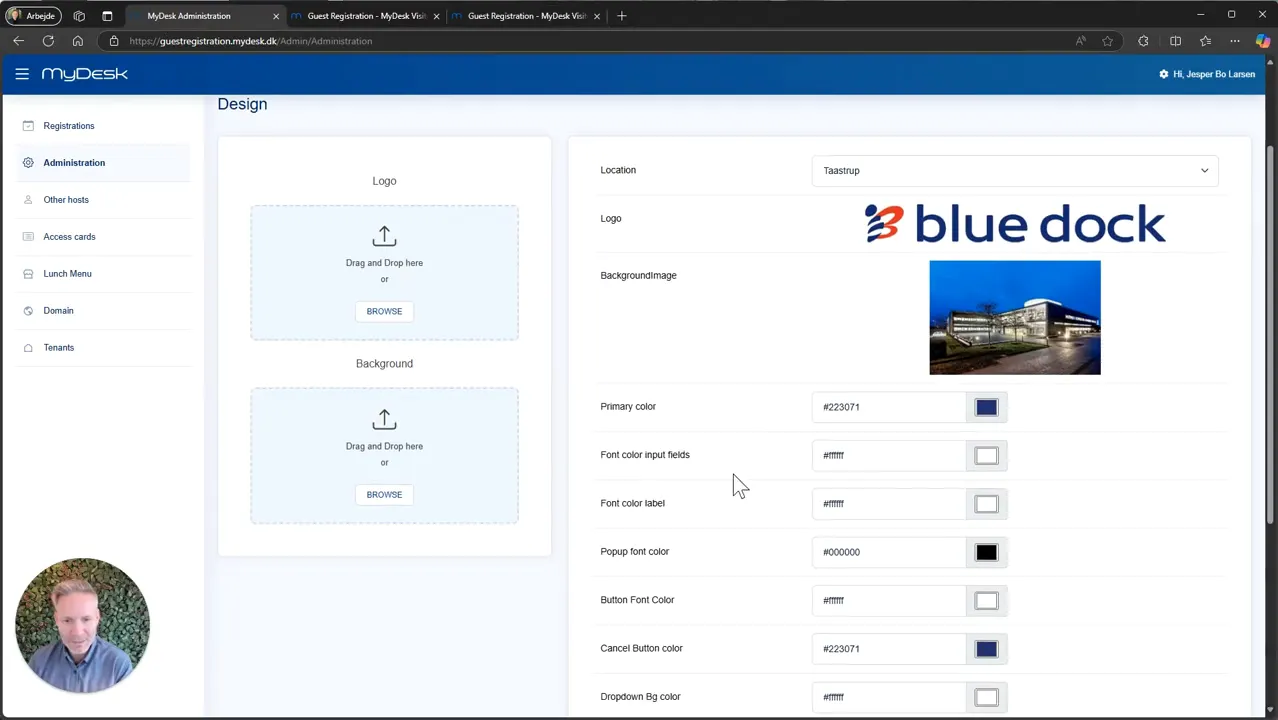Screen dimensions: 1278x720
Task: Expand the Taastrup location dropdown
Action: point(1015,171)
